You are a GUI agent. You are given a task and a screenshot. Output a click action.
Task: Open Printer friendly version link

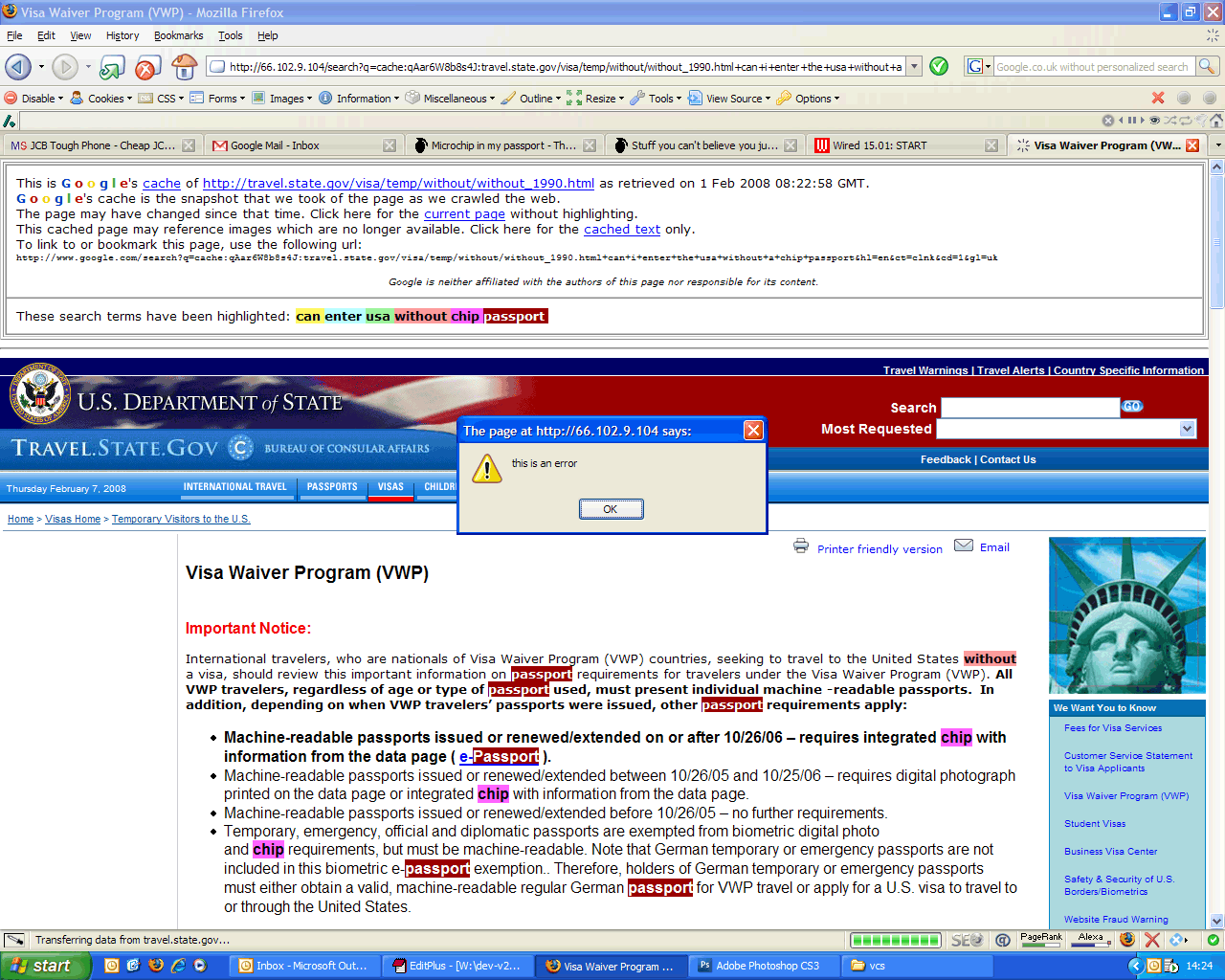tap(880, 549)
